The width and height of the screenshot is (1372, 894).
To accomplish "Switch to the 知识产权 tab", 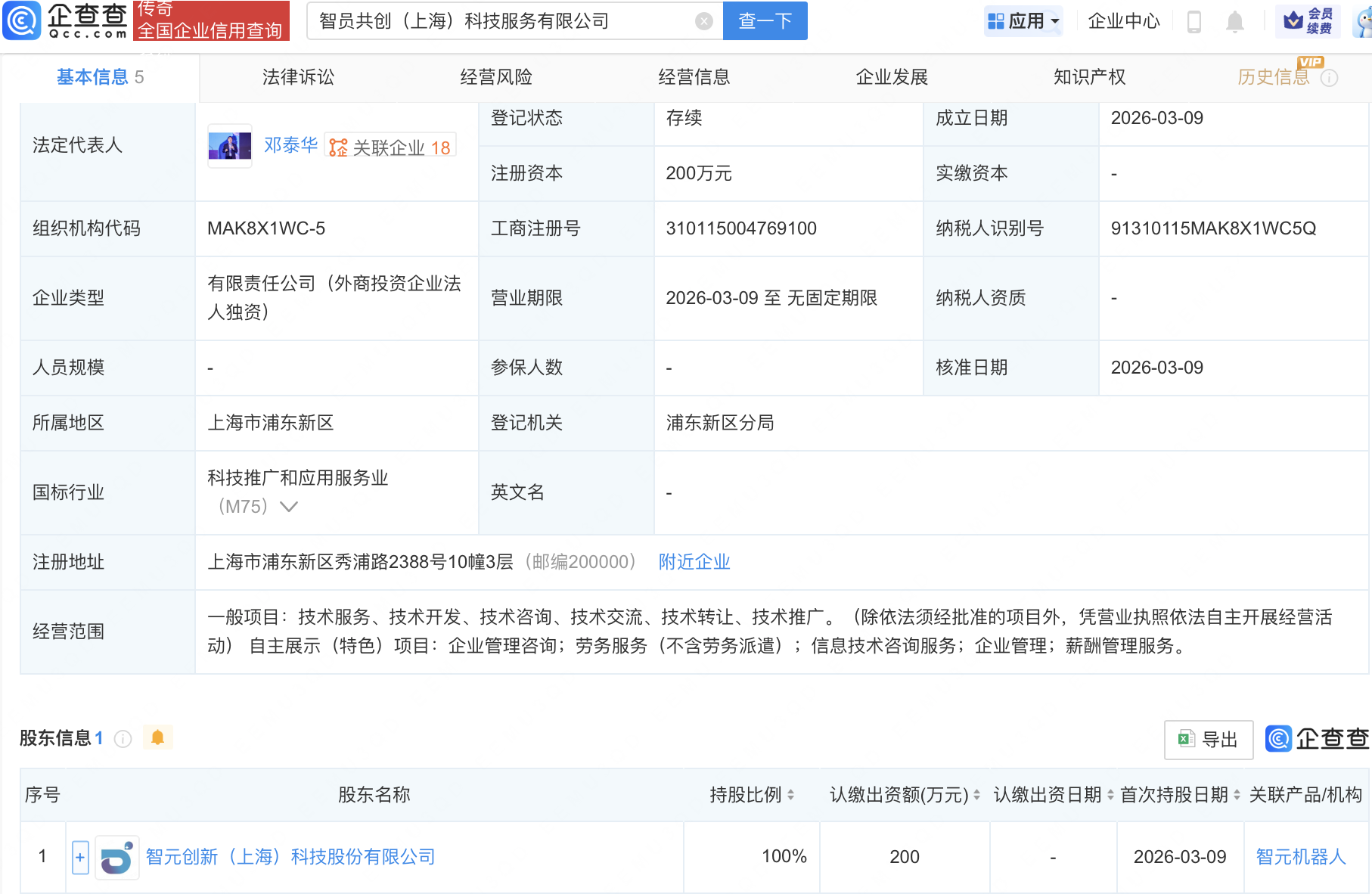I will tap(1089, 77).
